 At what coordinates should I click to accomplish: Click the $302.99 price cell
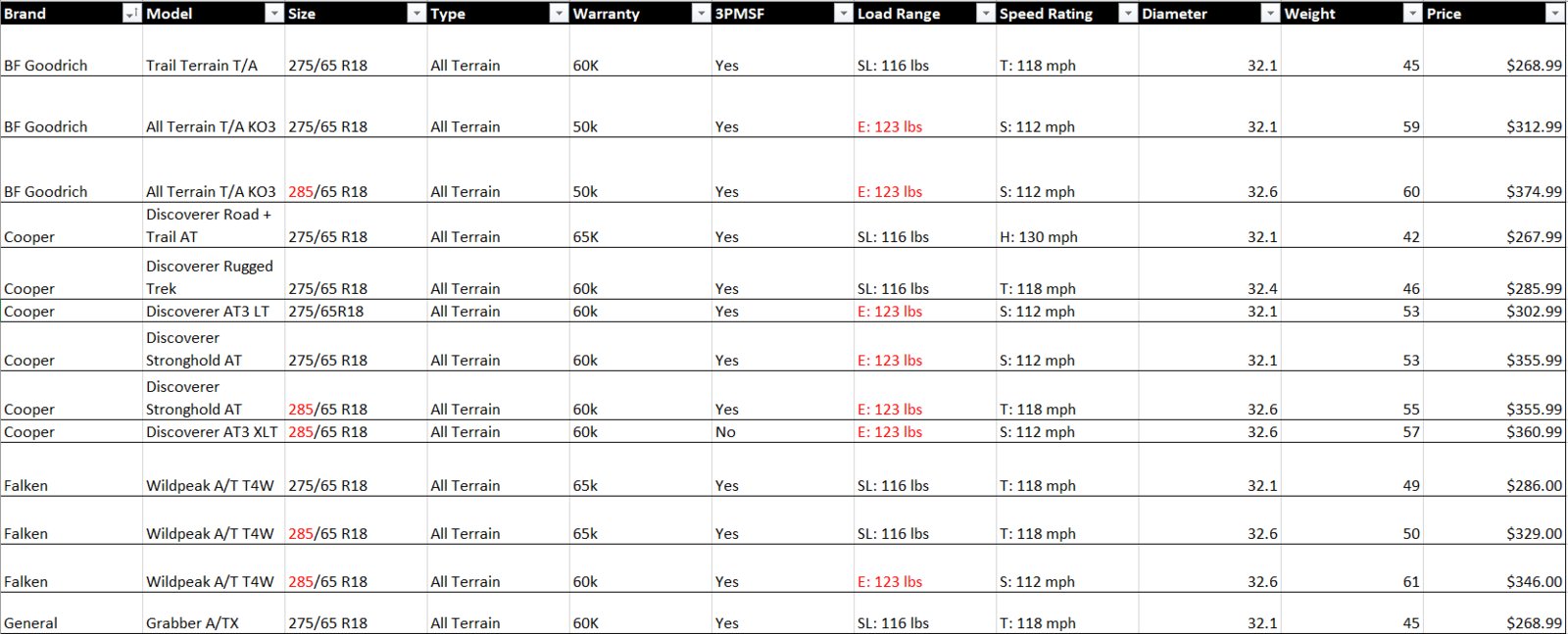click(1494, 311)
